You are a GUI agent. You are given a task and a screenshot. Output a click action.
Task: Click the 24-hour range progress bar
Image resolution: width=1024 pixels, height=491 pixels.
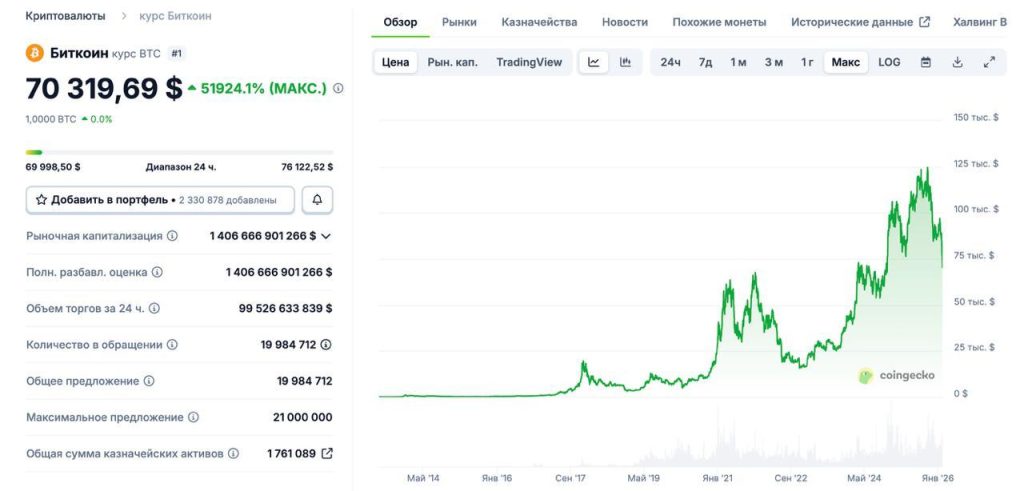point(179,152)
